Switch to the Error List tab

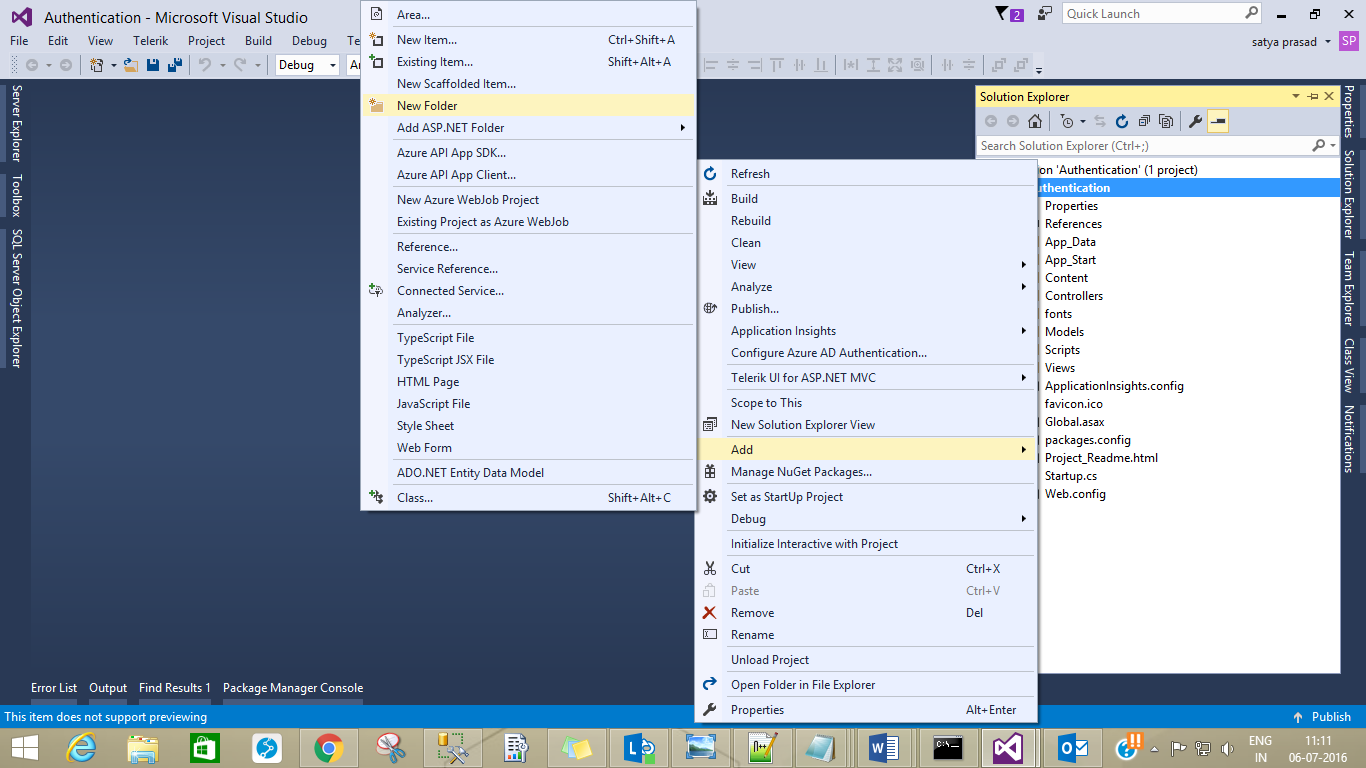click(54, 688)
